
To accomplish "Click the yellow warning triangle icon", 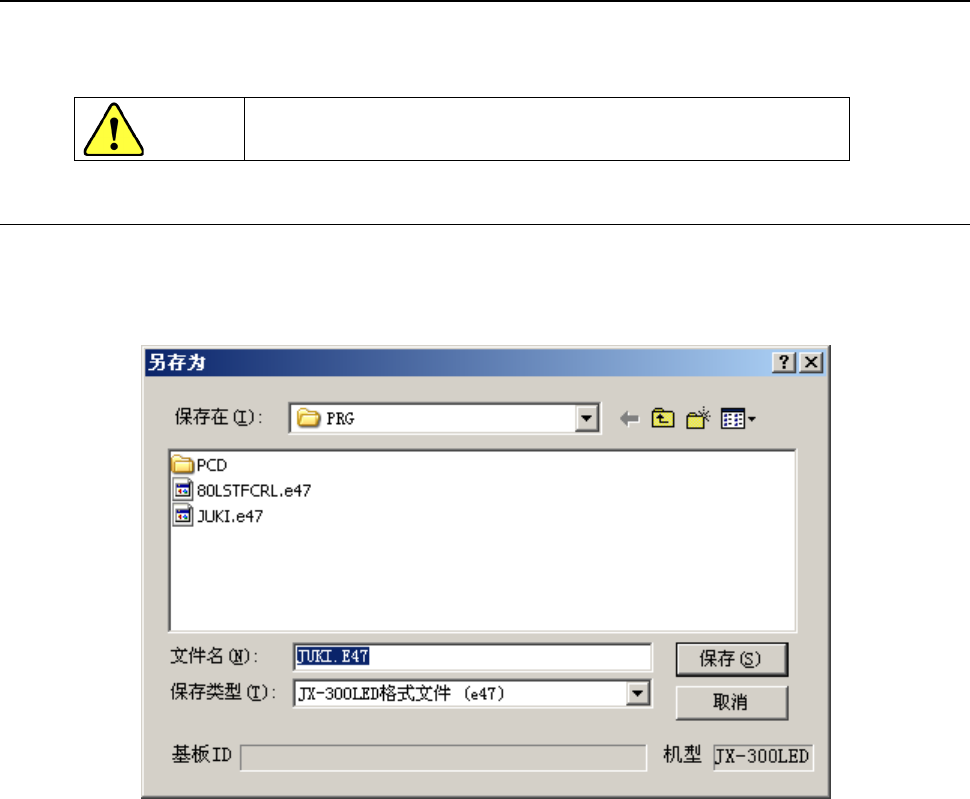I will (x=113, y=129).
